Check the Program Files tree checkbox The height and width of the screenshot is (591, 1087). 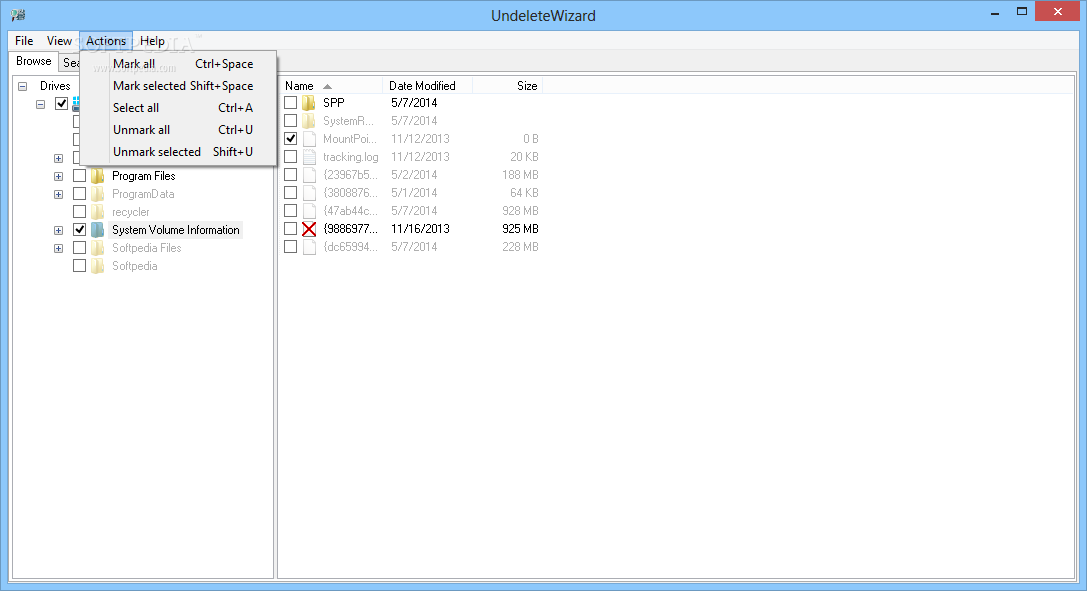pyautogui.click(x=80, y=176)
